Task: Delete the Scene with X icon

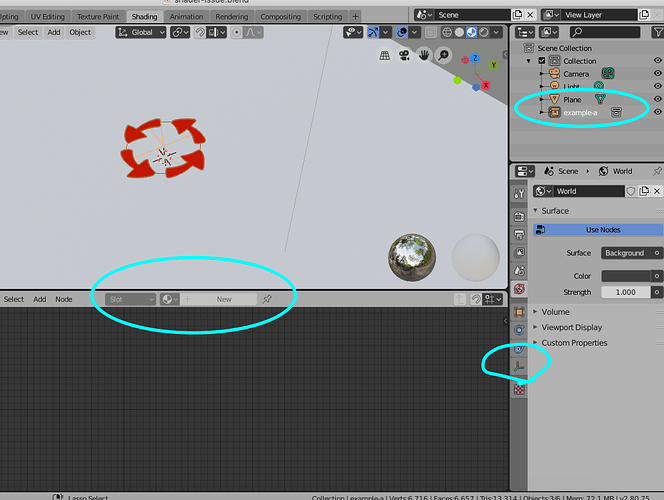Action: [x=530, y=15]
